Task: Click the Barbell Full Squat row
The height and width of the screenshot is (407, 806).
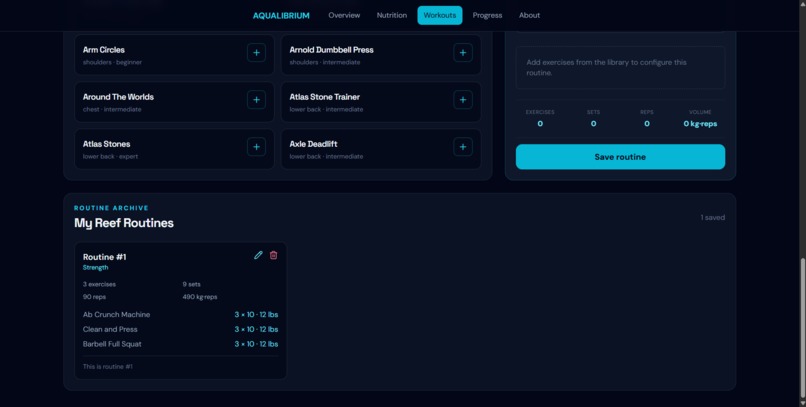Action: pos(180,344)
